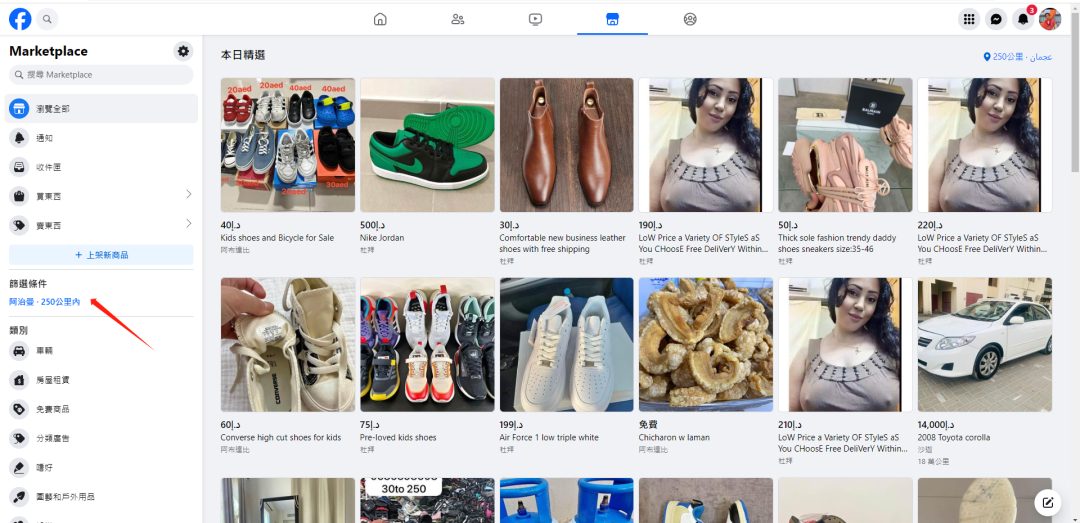Click the 上架新商品 create listing button
Image resolution: width=1080 pixels, height=523 pixels.
tap(101, 255)
